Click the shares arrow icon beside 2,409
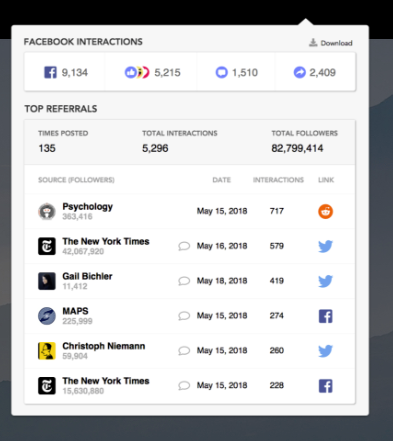Screen dimensions: 393x441 [x=299, y=72]
